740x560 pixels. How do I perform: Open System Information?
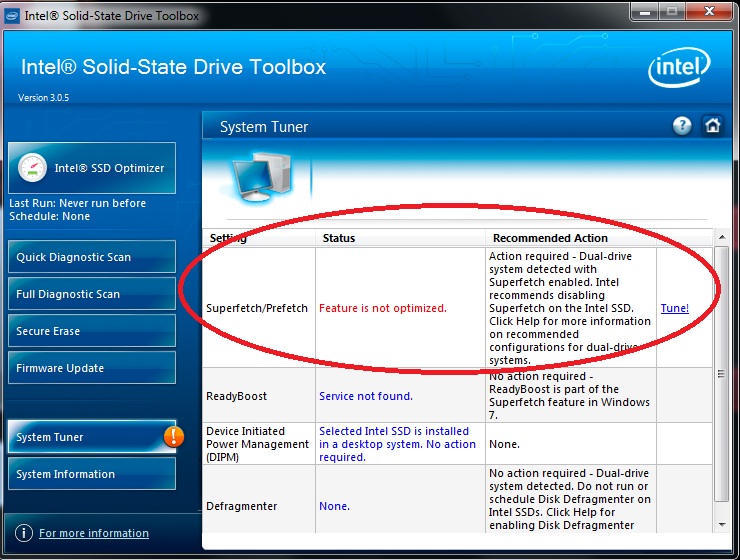pyautogui.click(x=92, y=474)
